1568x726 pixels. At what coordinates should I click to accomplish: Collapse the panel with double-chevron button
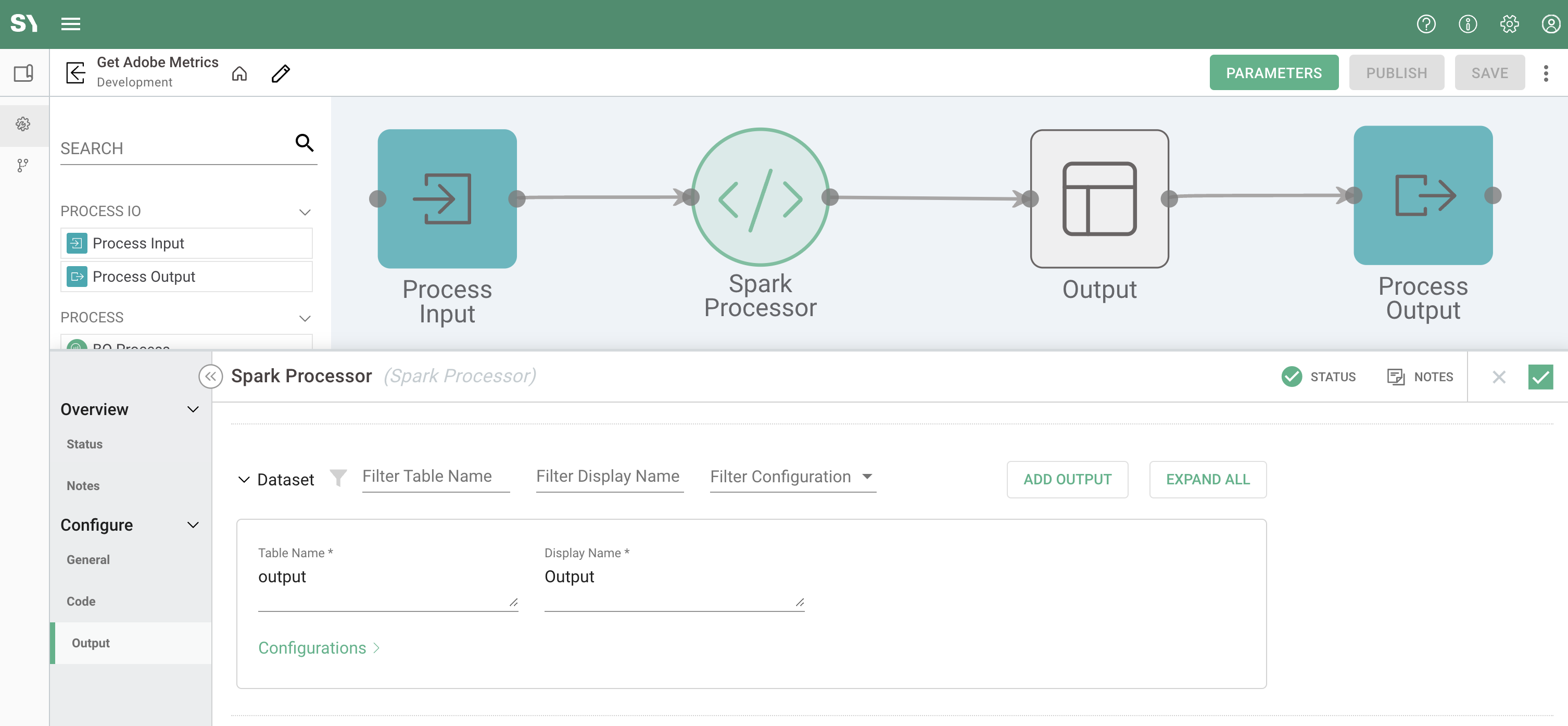point(210,377)
